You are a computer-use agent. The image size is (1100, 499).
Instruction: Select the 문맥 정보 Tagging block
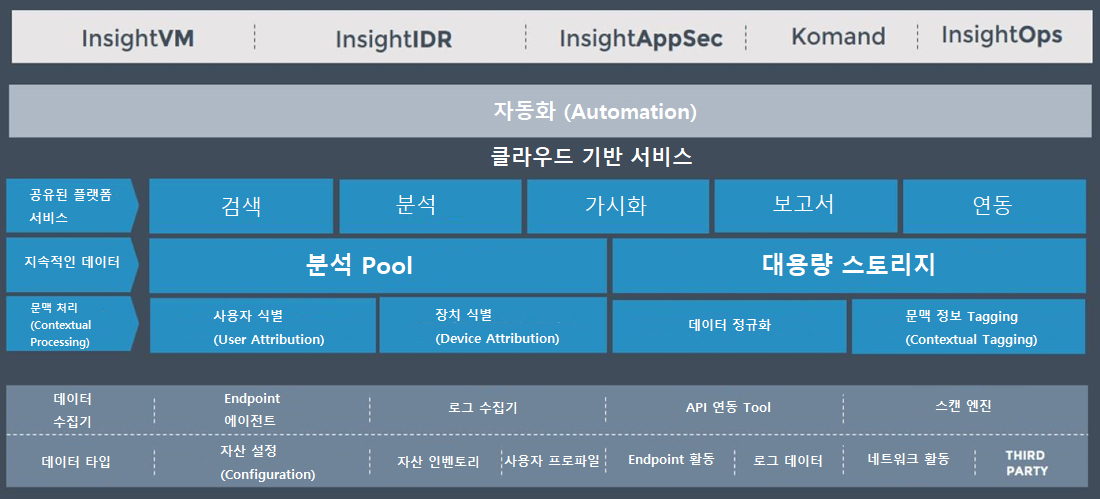pos(969,327)
